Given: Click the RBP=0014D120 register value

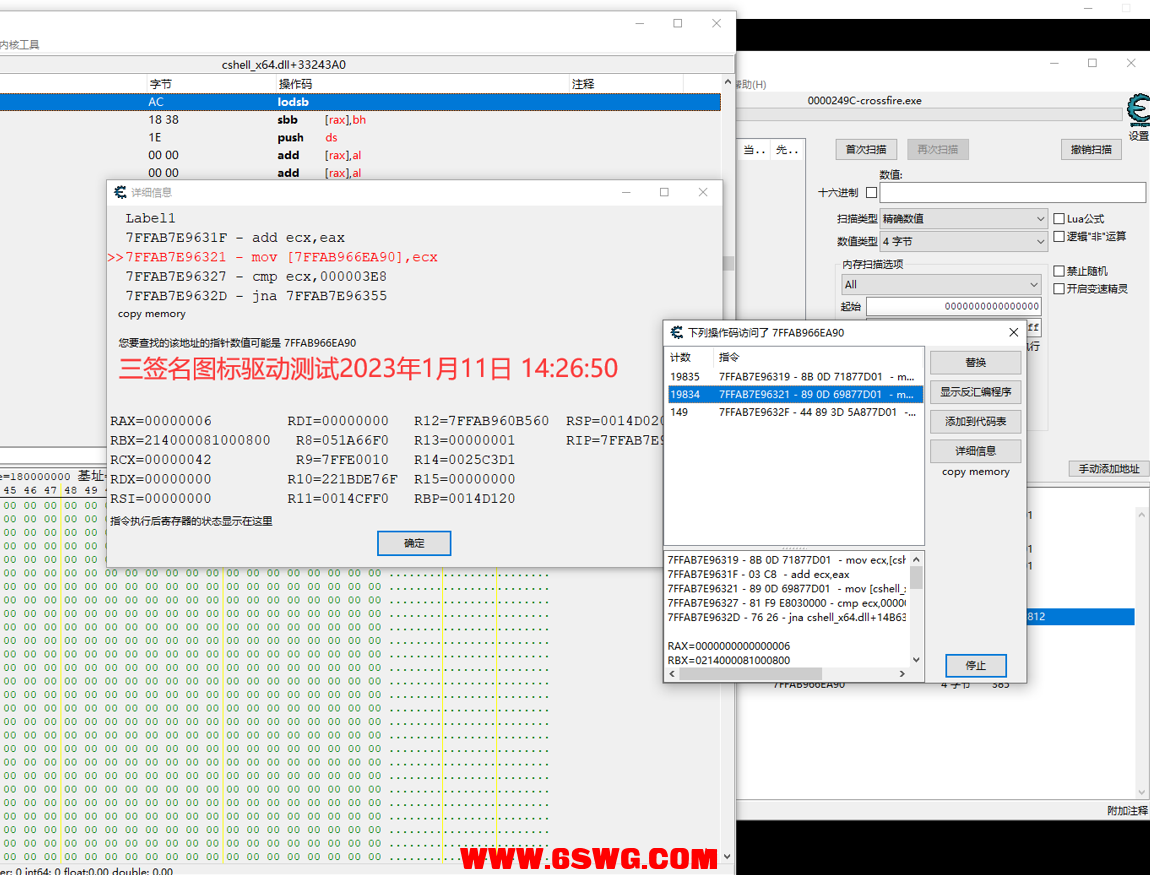Looking at the screenshot, I should click(x=464, y=499).
